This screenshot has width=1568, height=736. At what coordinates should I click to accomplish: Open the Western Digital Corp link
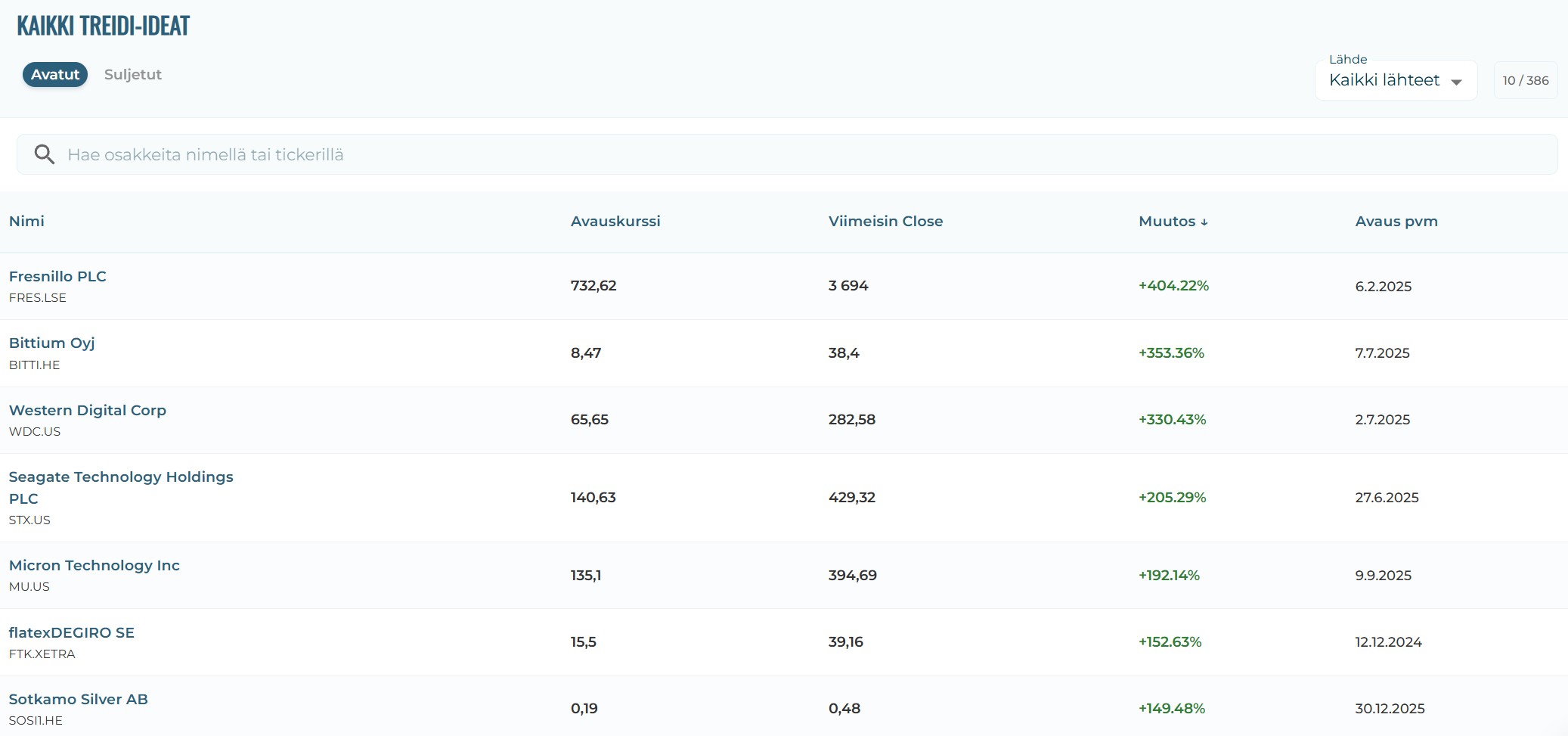click(88, 410)
